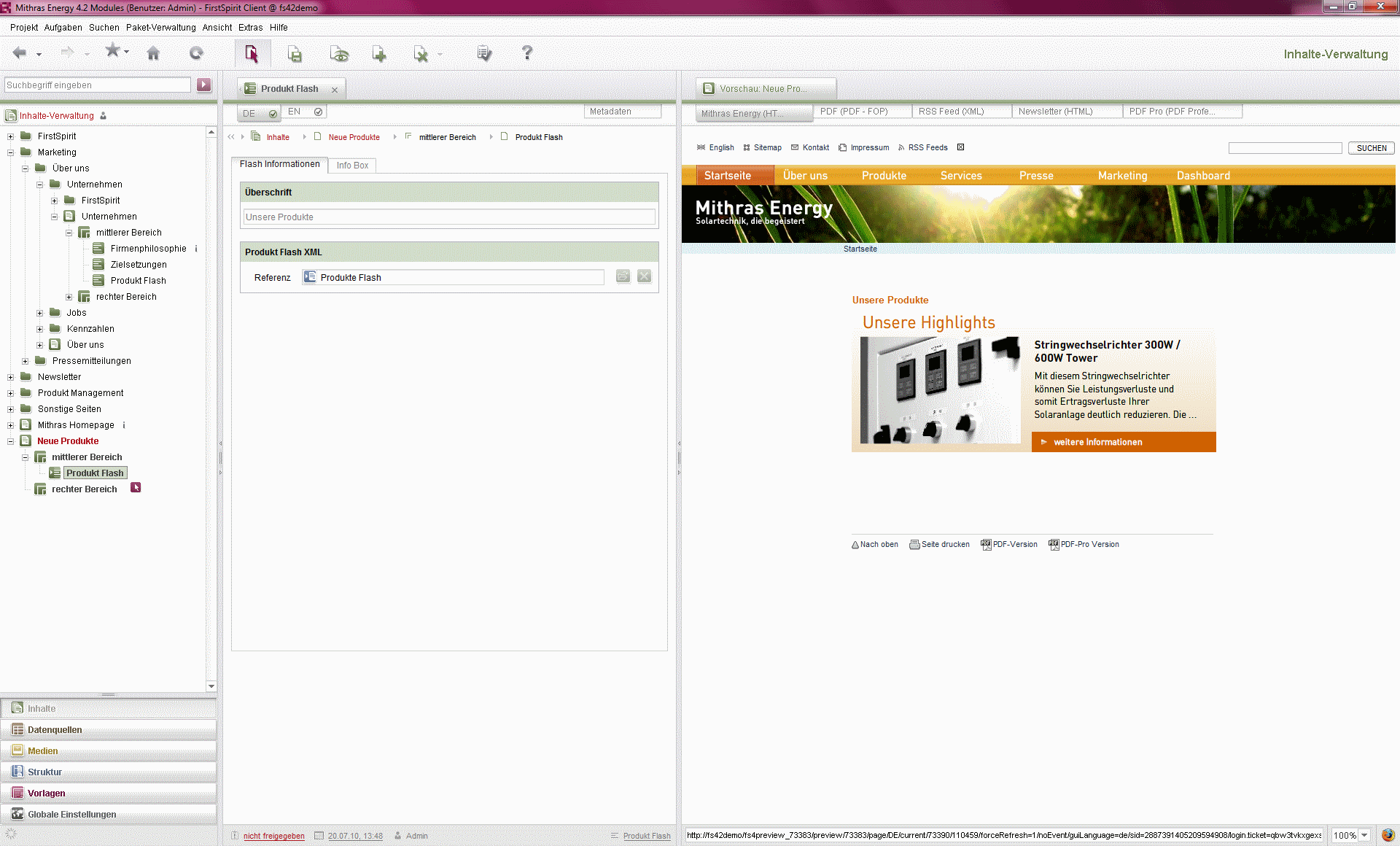Open the Projekt menu
The image size is (1400, 846).
tap(24, 28)
